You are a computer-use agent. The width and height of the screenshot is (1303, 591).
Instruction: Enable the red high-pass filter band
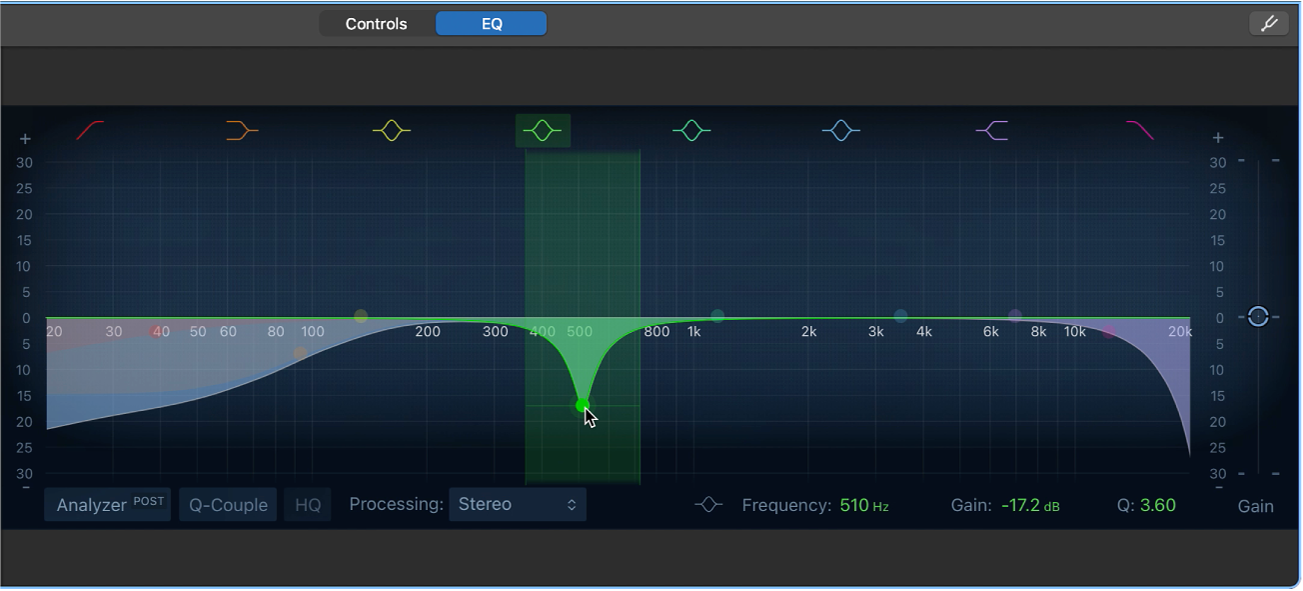pyautogui.click(x=90, y=129)
